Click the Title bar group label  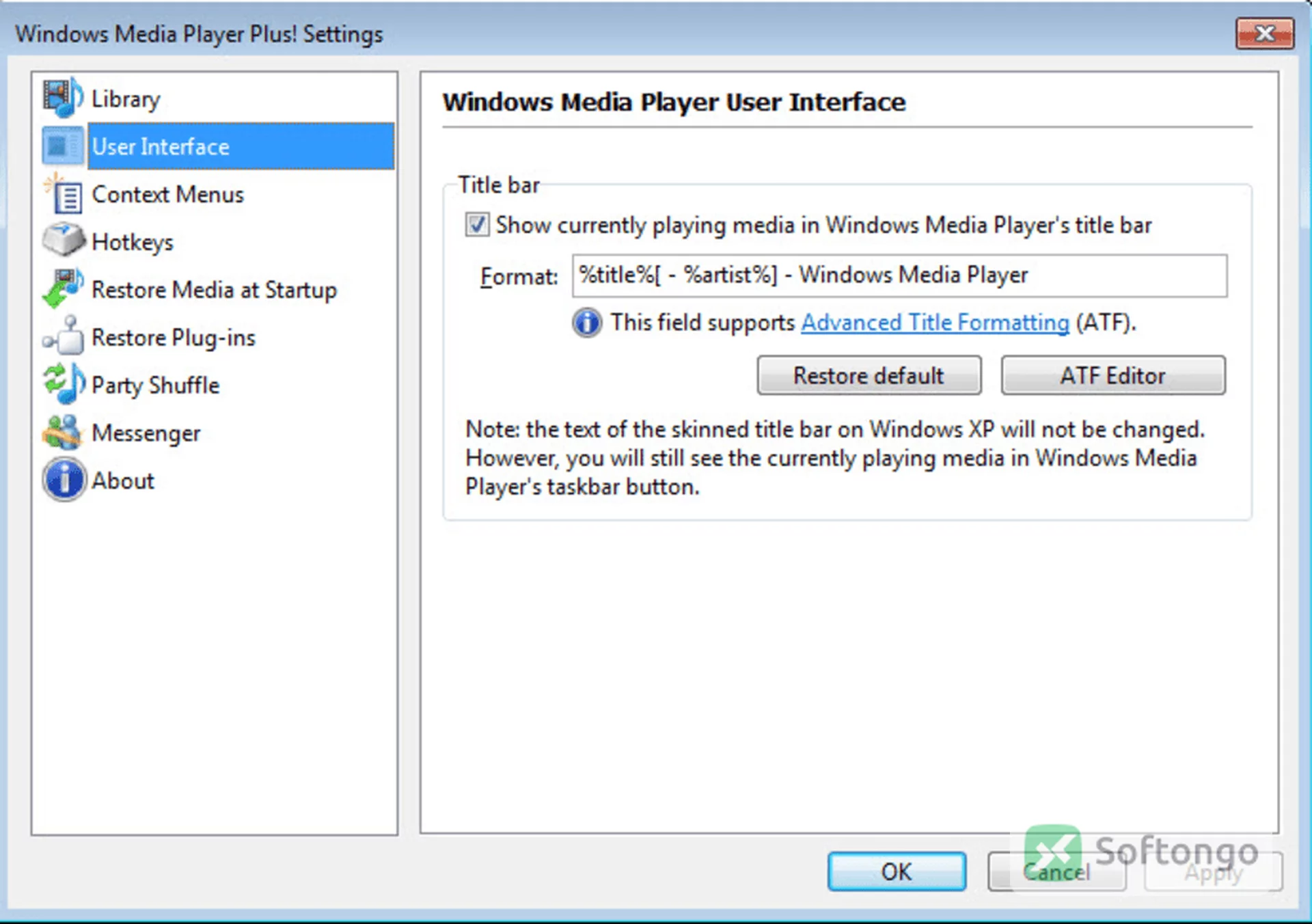coord(499,185)
